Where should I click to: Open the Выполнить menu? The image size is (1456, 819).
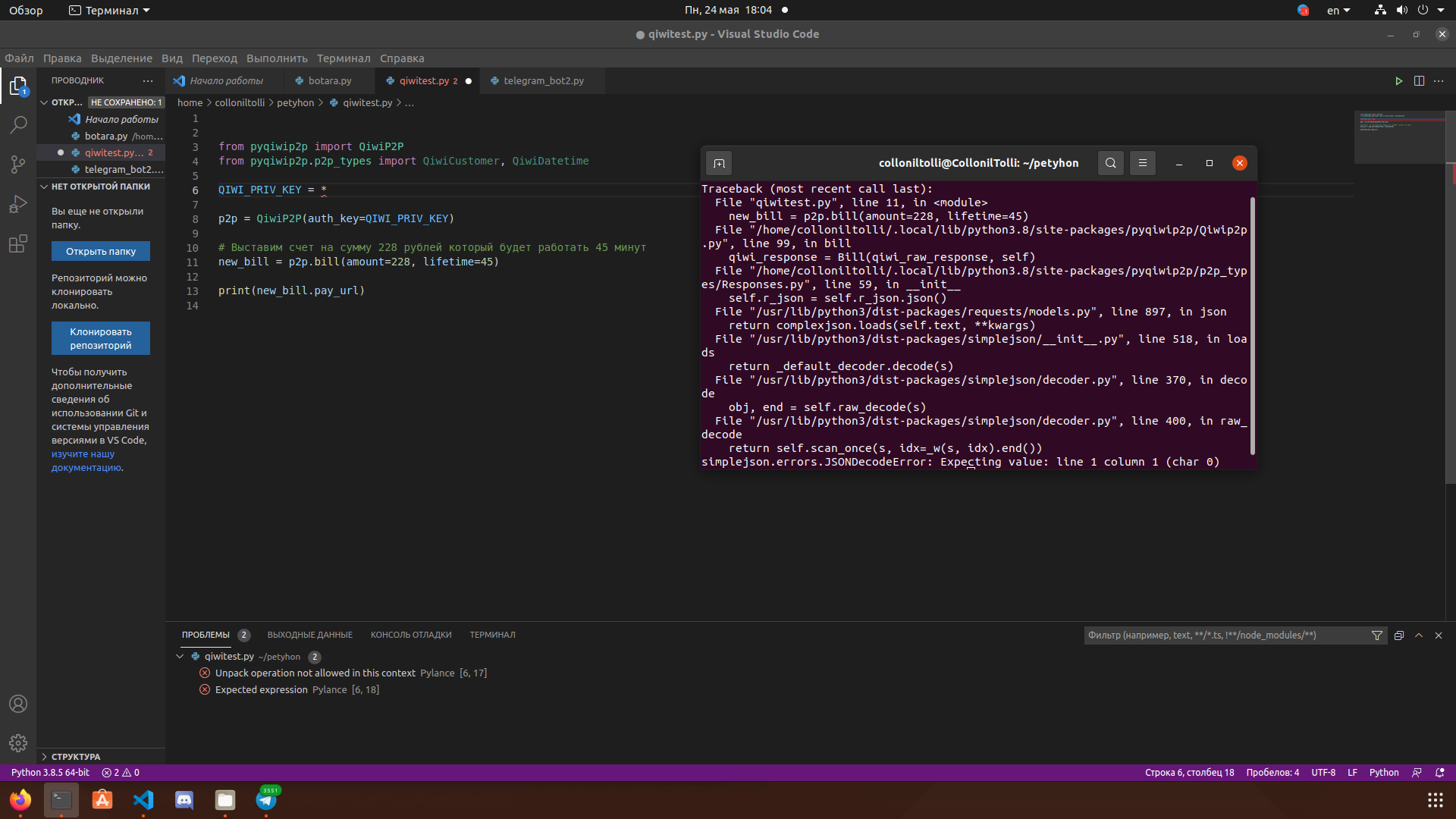click(x=277, y=58)
